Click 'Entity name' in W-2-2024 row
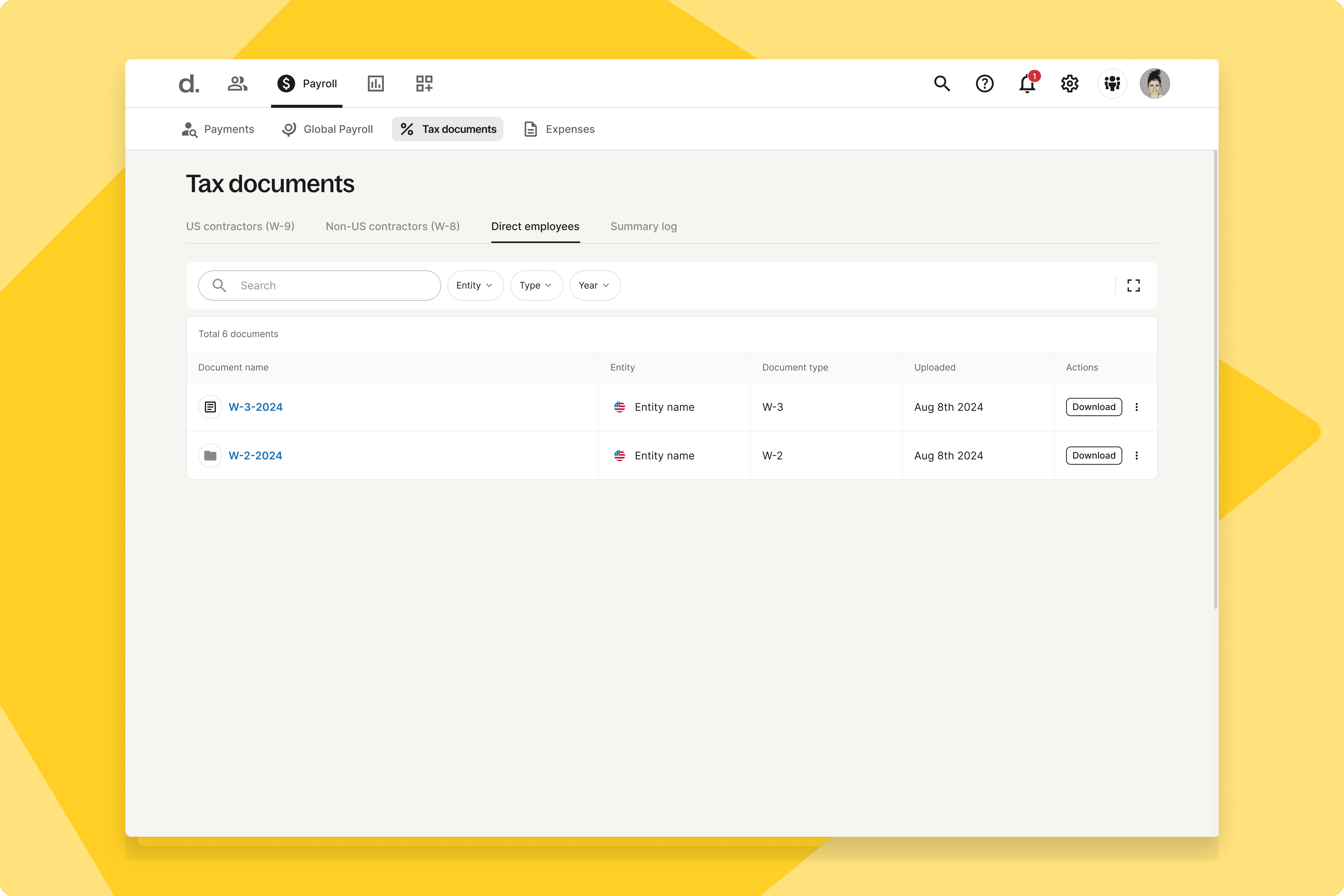This screenshot has width=1344, height=896. pyautogui.click(x=665, y=455)
